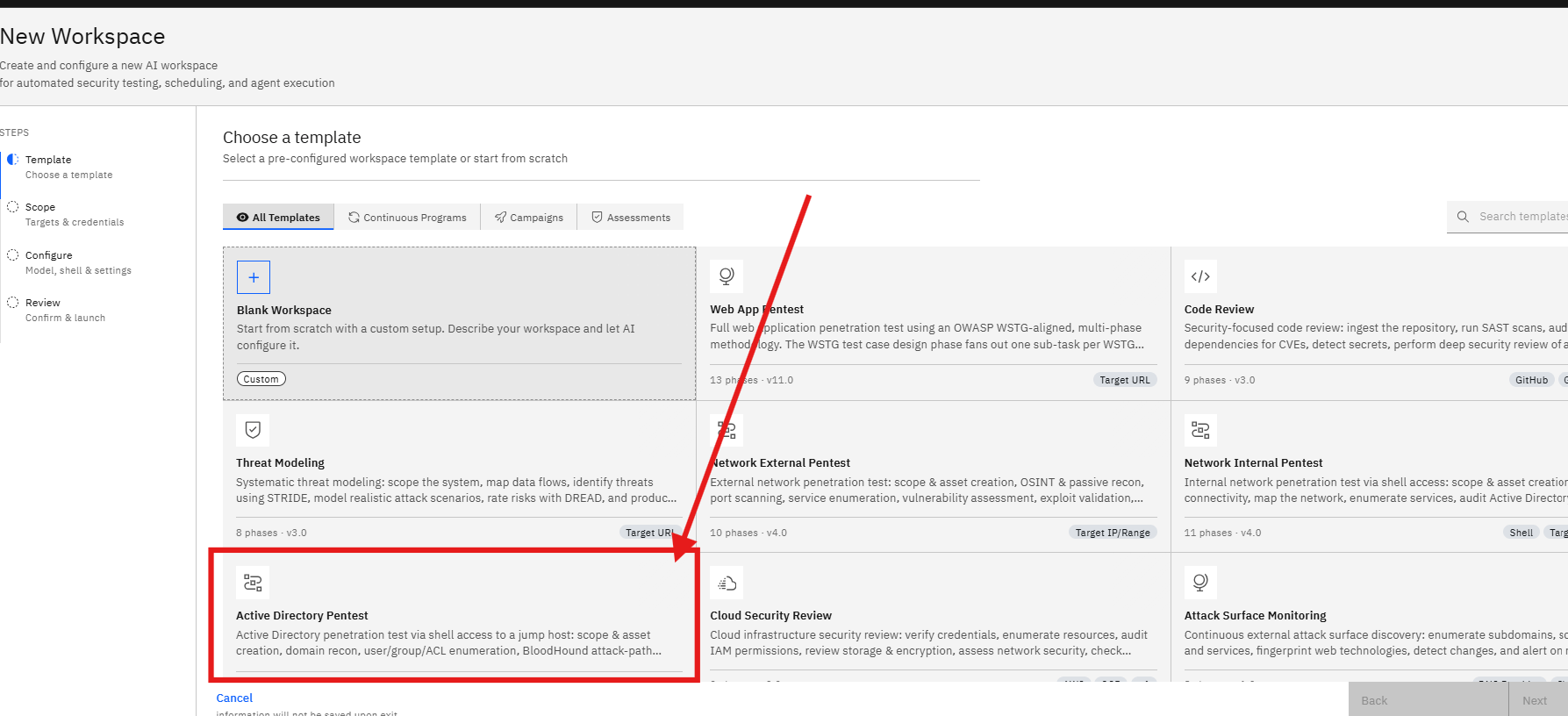Click the Active Directory Pentest icon
Image resolution: width=1568 pixels, height=716 pixels.
point(253,583)
